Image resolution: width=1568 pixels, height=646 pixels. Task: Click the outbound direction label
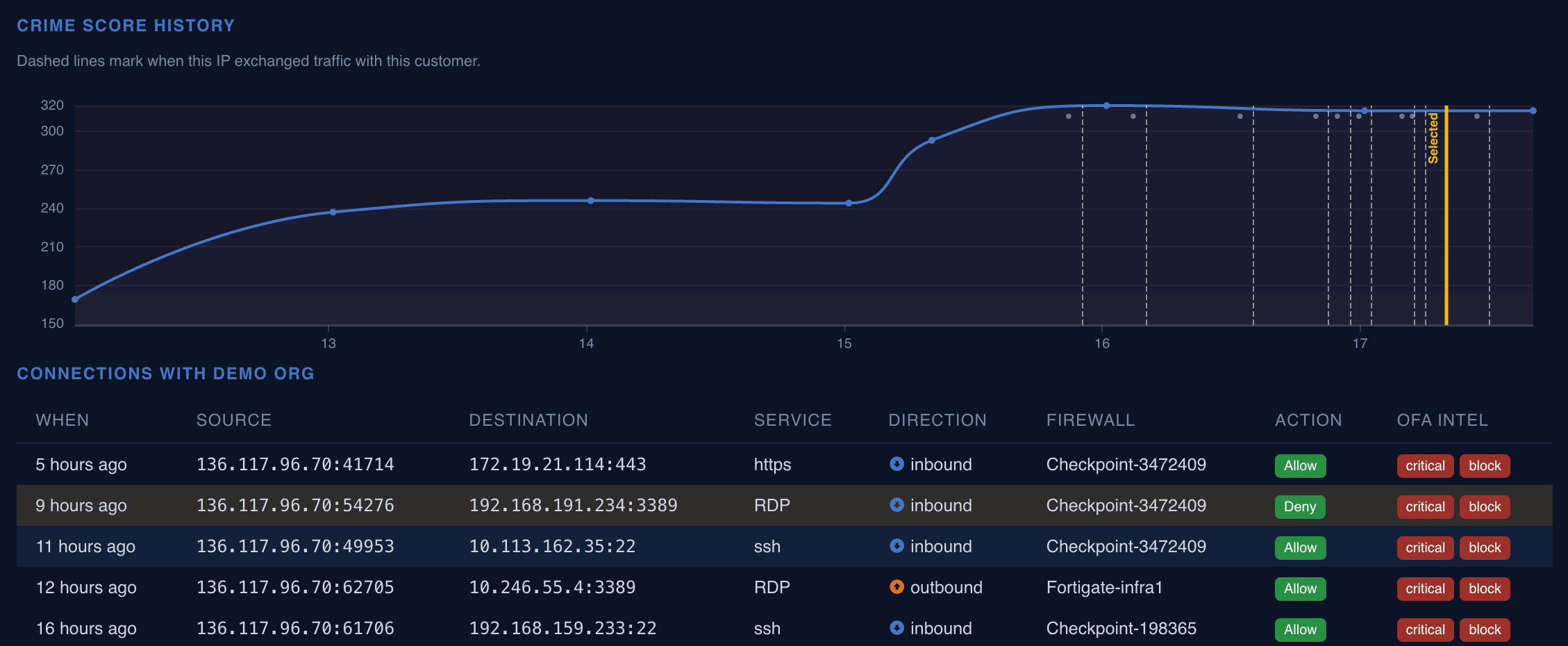pos(946,587)
